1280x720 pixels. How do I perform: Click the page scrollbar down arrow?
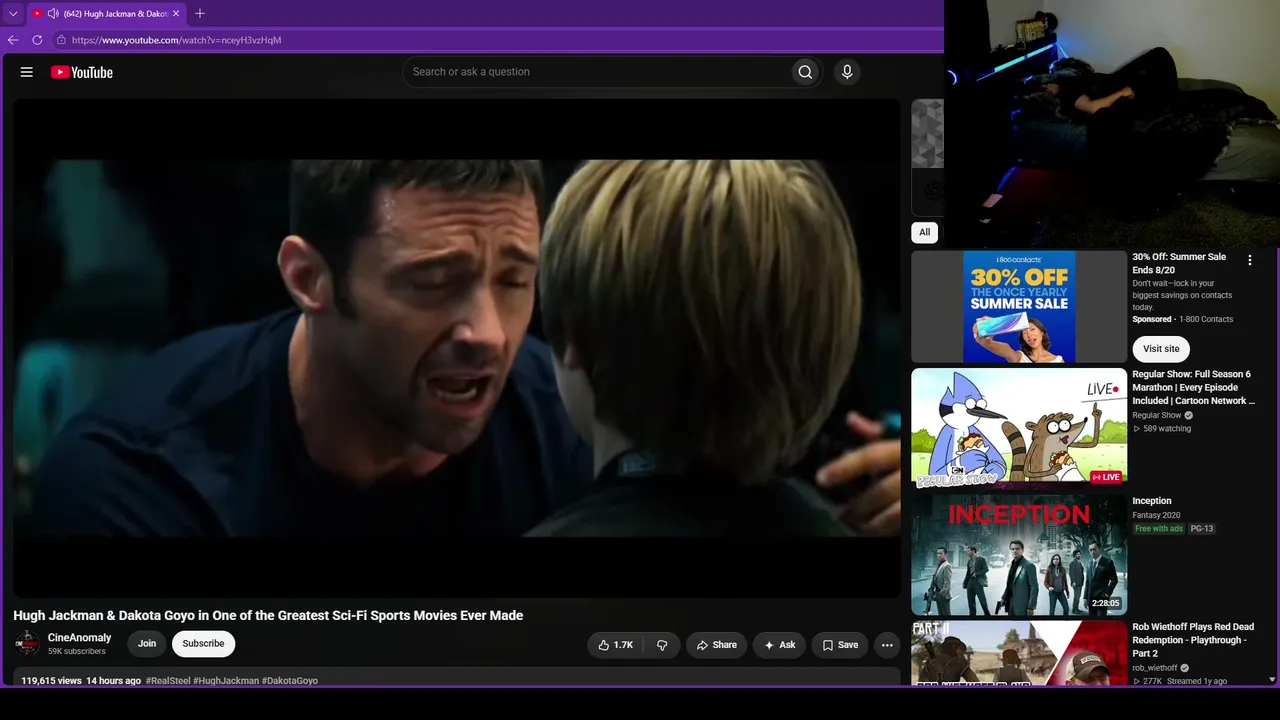coord(1272,679)
